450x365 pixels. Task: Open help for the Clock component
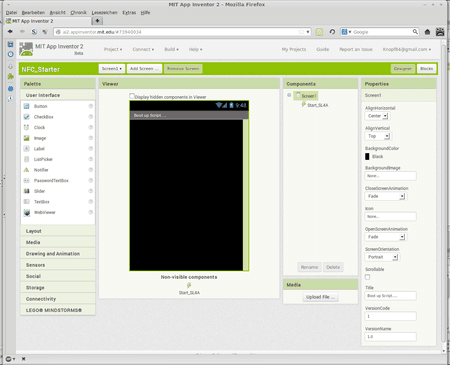tap(90, 127)
